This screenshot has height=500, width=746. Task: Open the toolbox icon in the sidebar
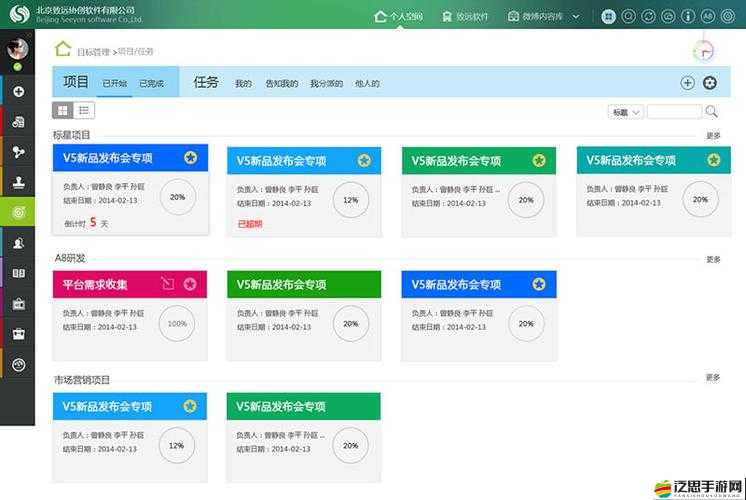[x=19, y=334]
